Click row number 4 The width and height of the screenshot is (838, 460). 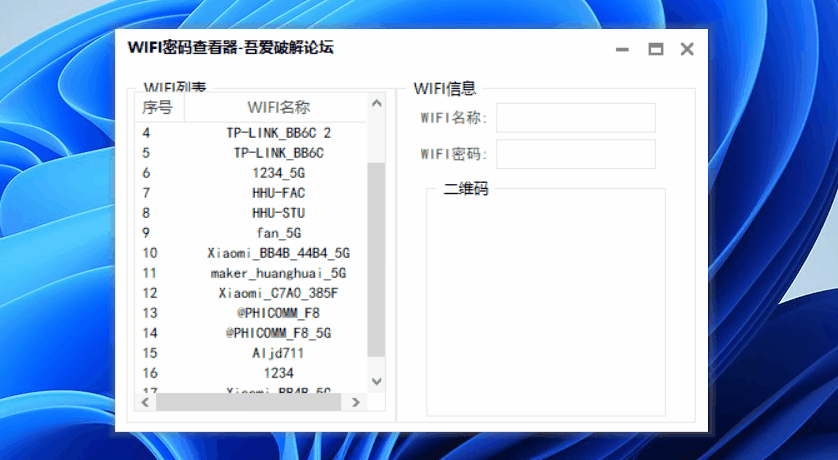pyautogui.click(x=146, y=132)
